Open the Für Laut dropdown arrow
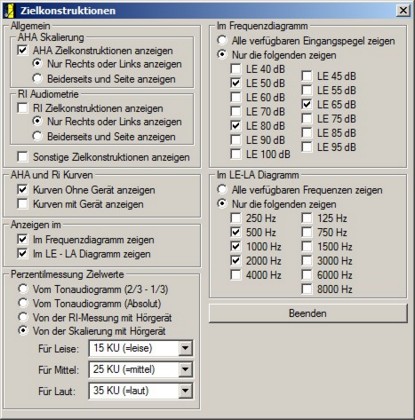 (185, 390)
